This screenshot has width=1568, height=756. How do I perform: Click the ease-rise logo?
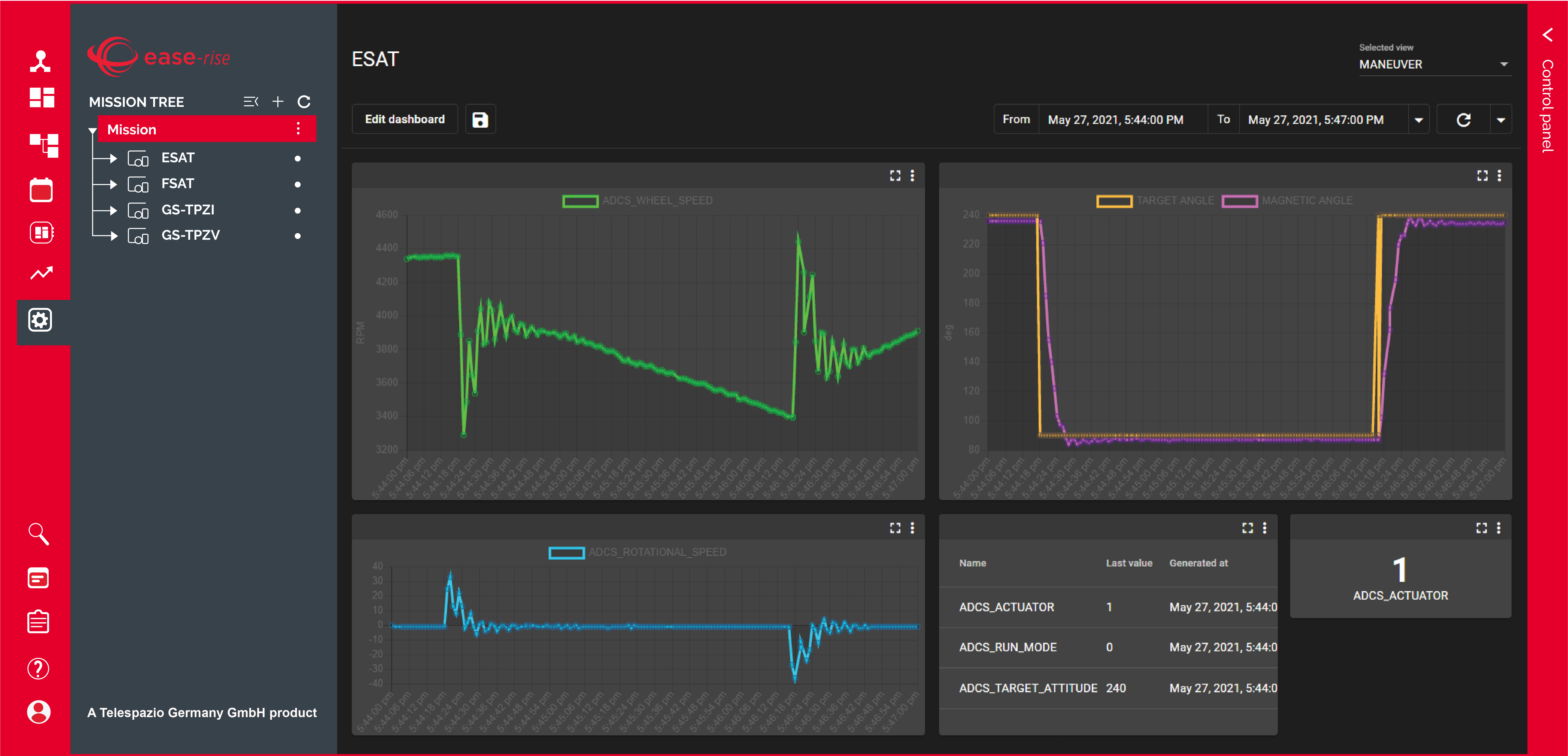pos(159,57)
